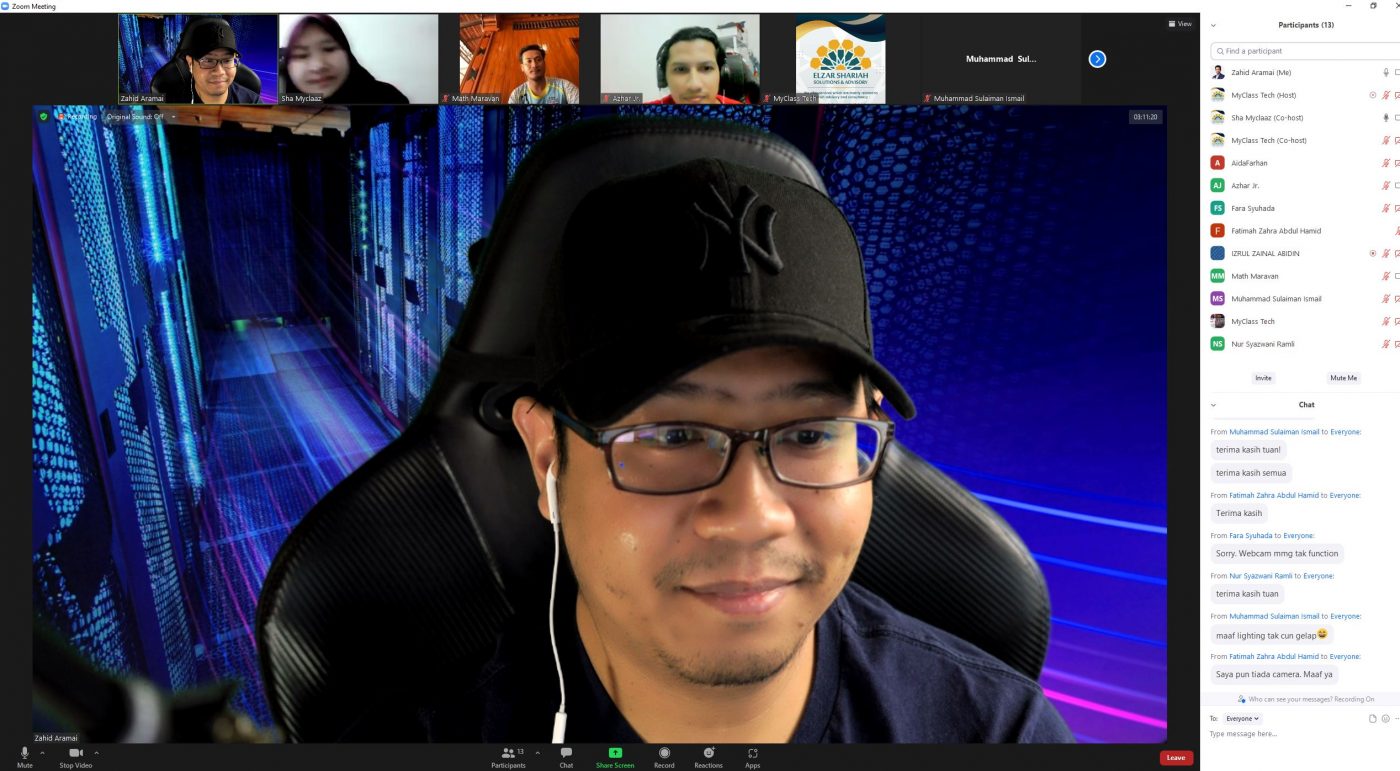Open the Apps icon
1400x771 pixels.
pos(753,753)
